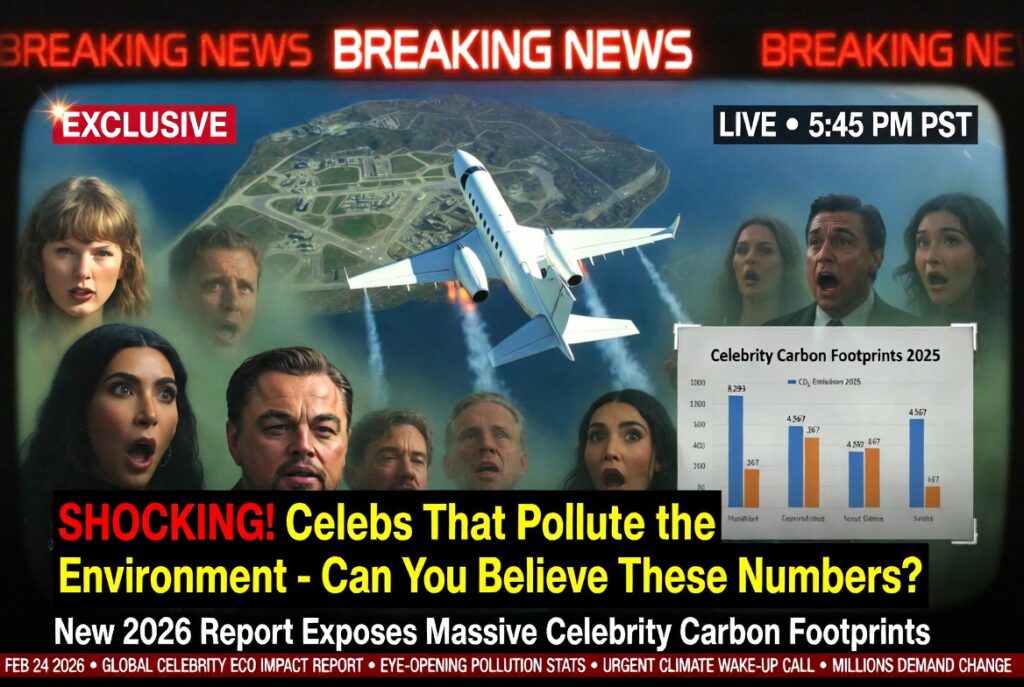Click URGENT CLIMATE WAKE-UP CALL ticker item
The height and width of the screenshot is (687, 1024).
point(708,666)
